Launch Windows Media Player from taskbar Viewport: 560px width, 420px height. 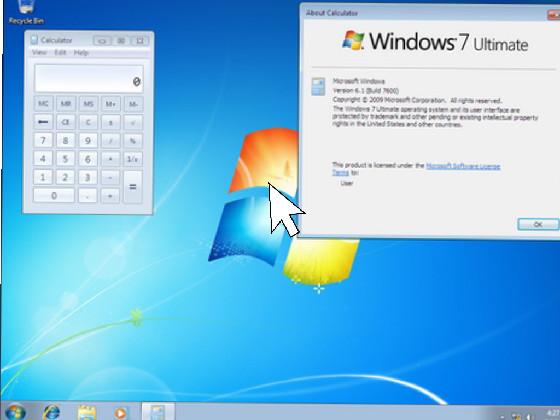[x=120, y=413]
